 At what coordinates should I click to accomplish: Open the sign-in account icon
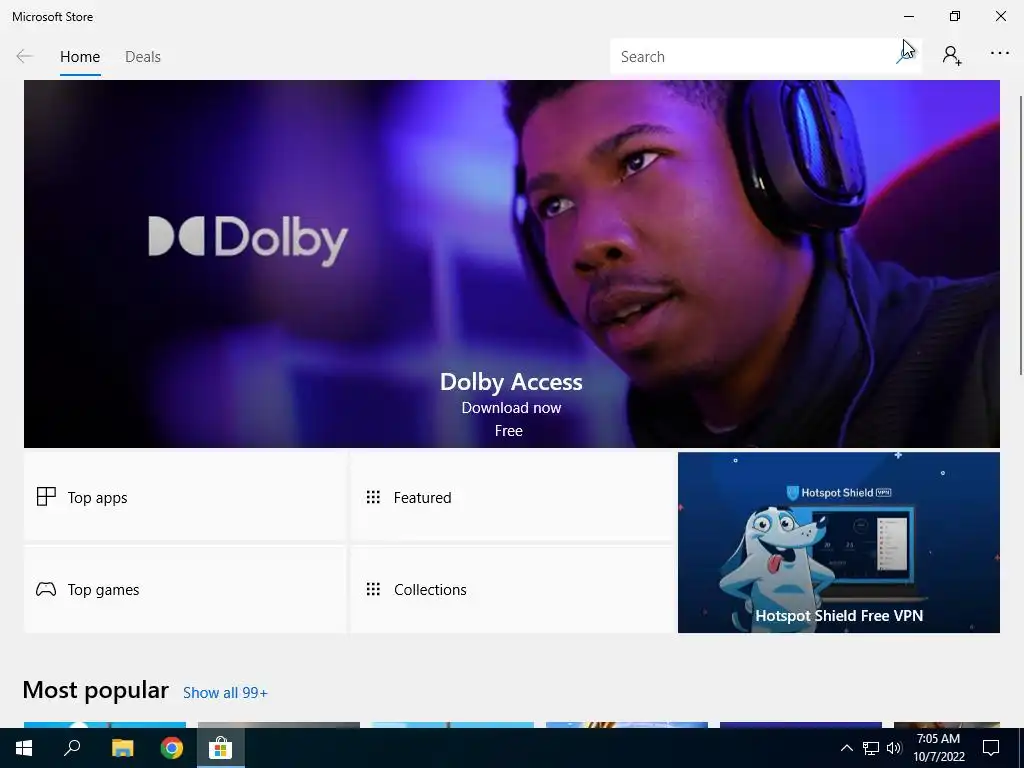coord(952,56)
